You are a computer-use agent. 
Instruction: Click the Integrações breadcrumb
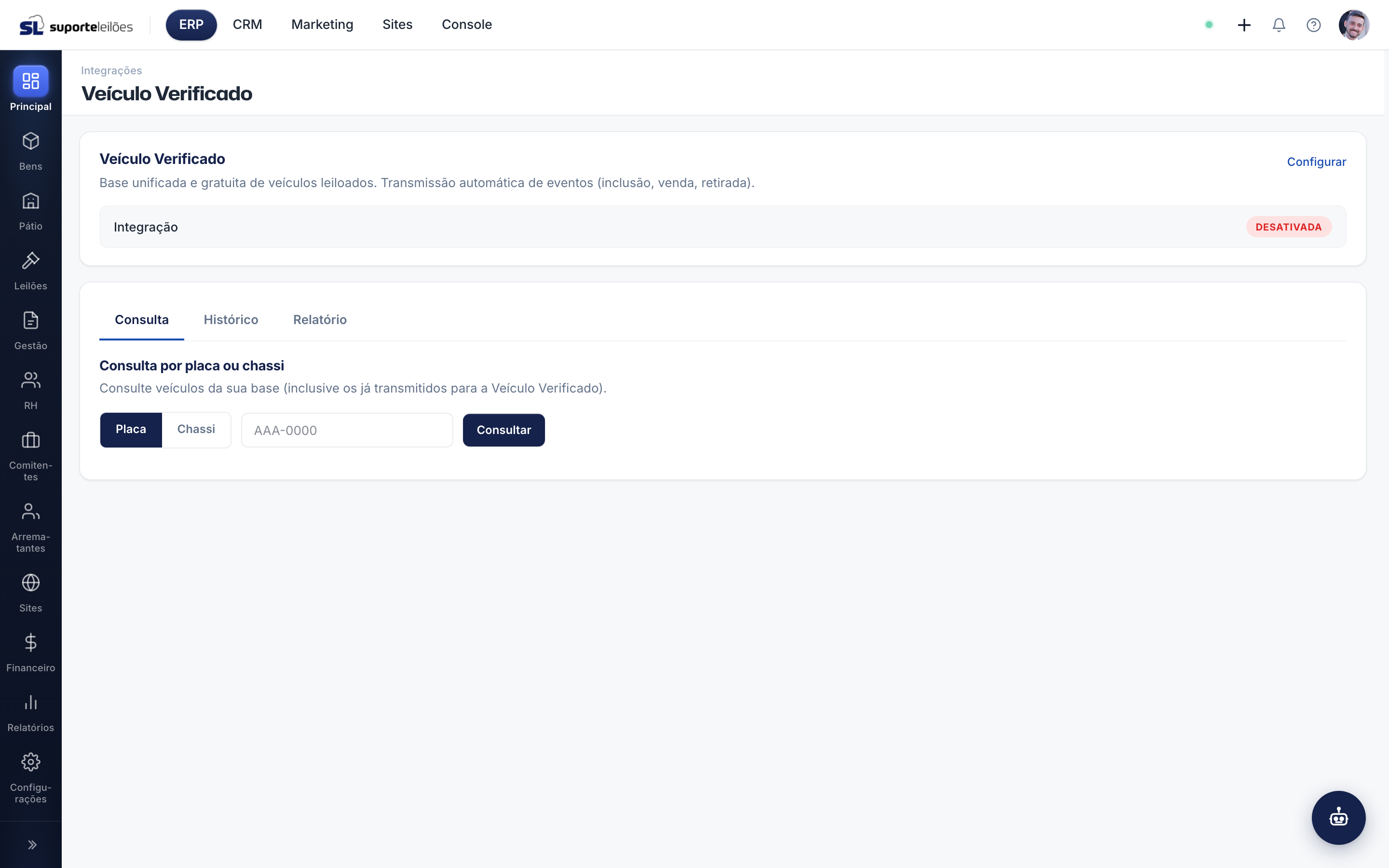coord(111,70)
